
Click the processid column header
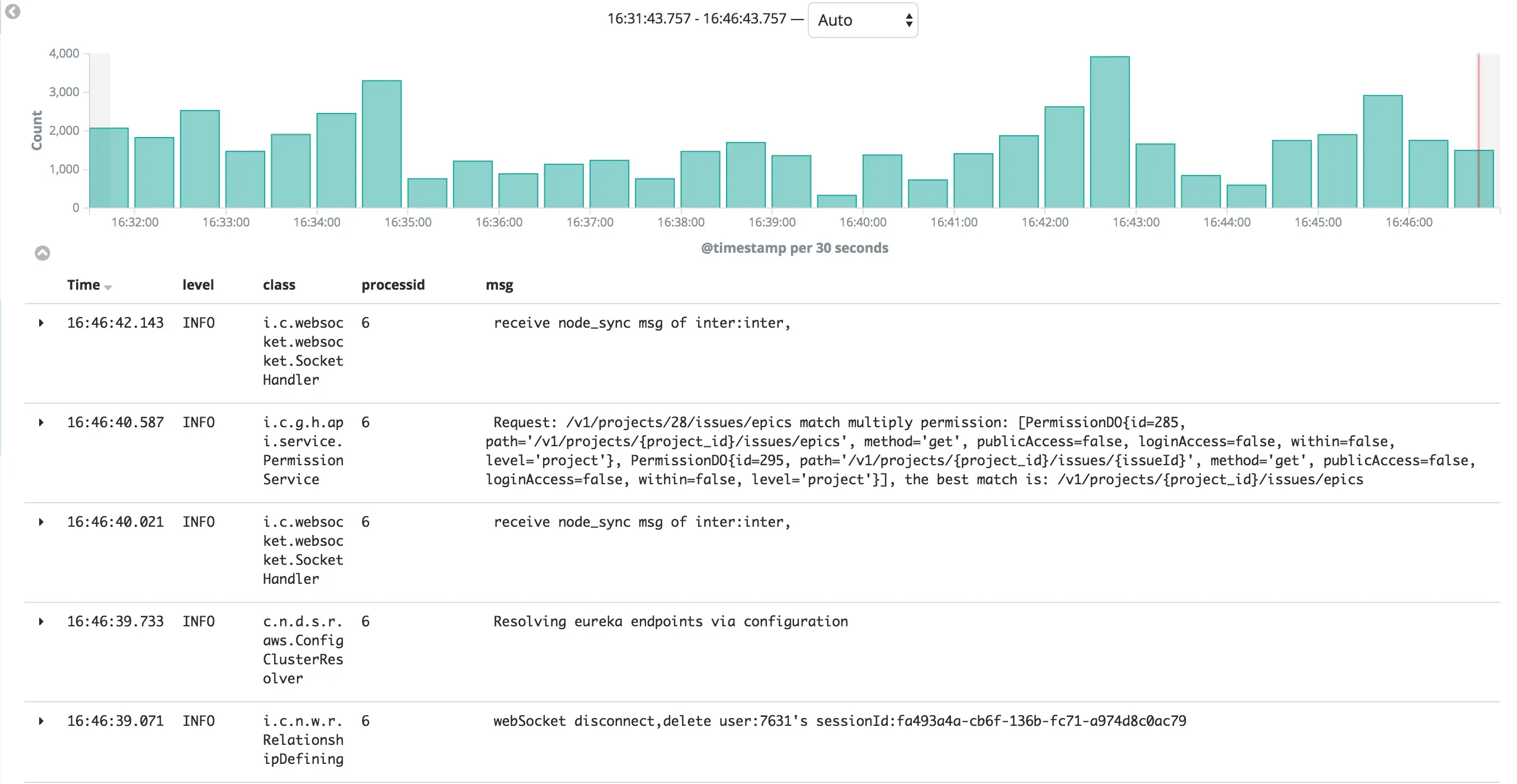[x=392, y=285]
